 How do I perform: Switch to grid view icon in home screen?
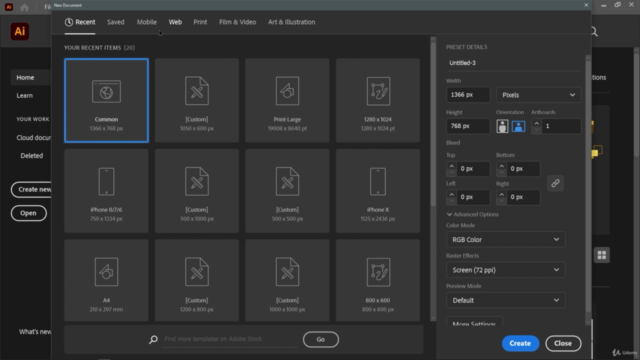coord(602,255)
